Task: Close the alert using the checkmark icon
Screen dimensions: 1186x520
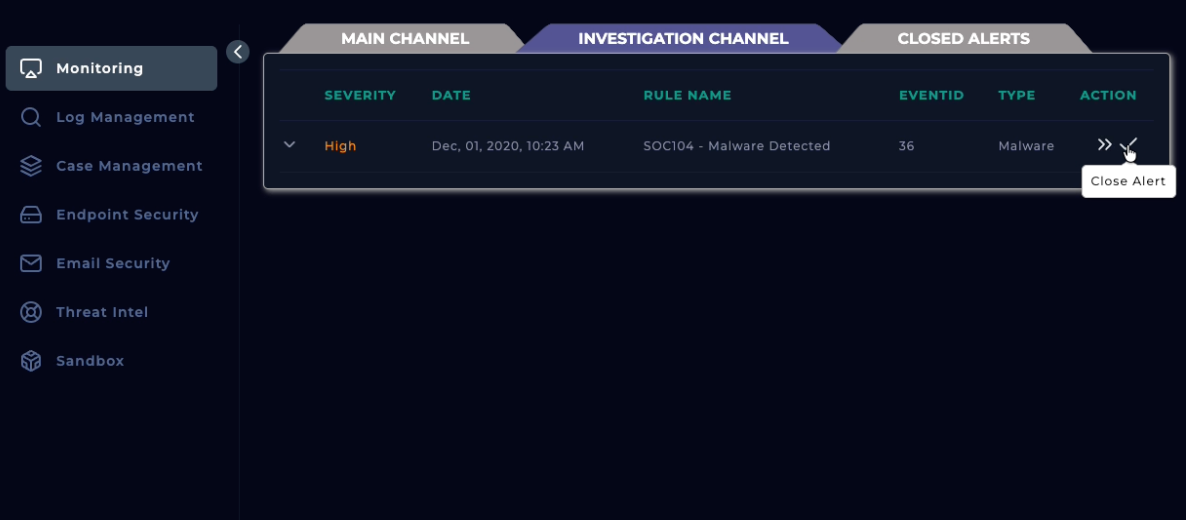Action: tap(1129, 146)
